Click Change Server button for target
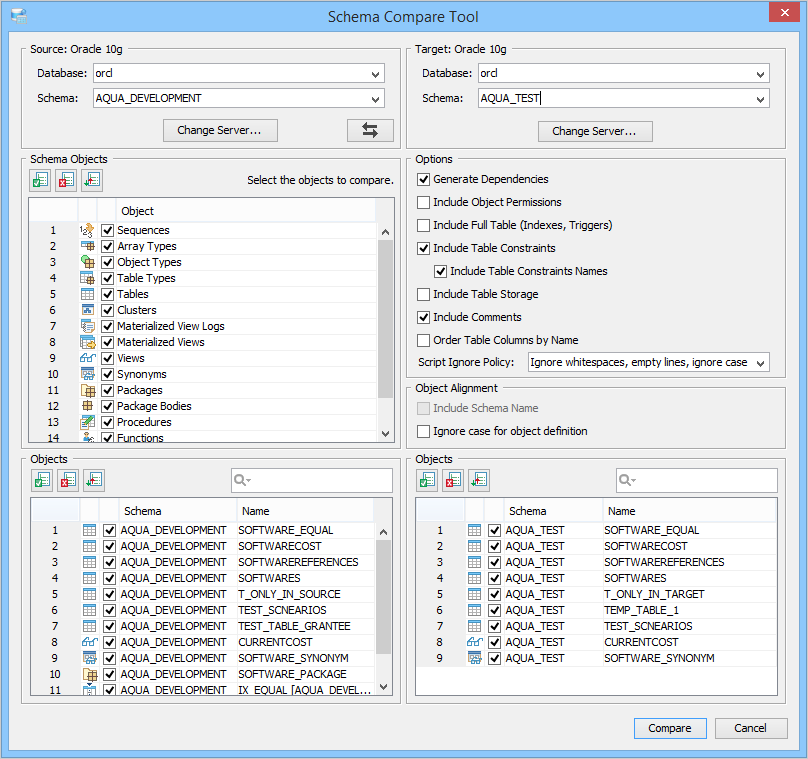The height and width of the screenshot is (759, 808). point(595,131)
